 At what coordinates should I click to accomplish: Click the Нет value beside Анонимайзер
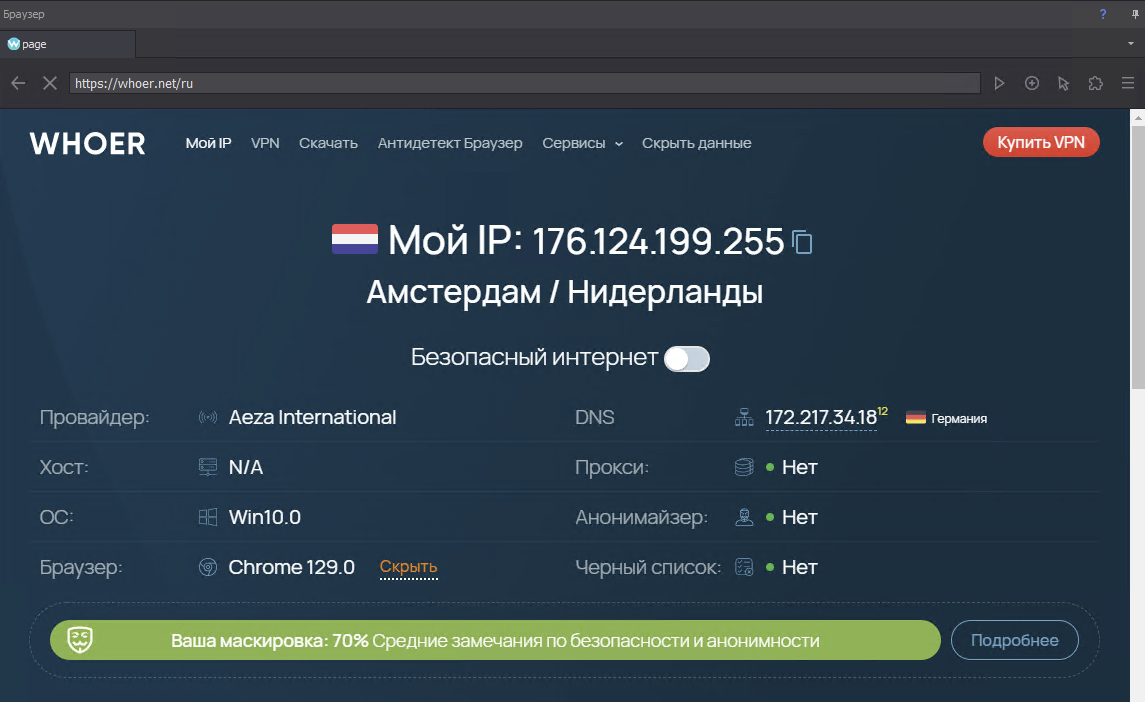800,517
